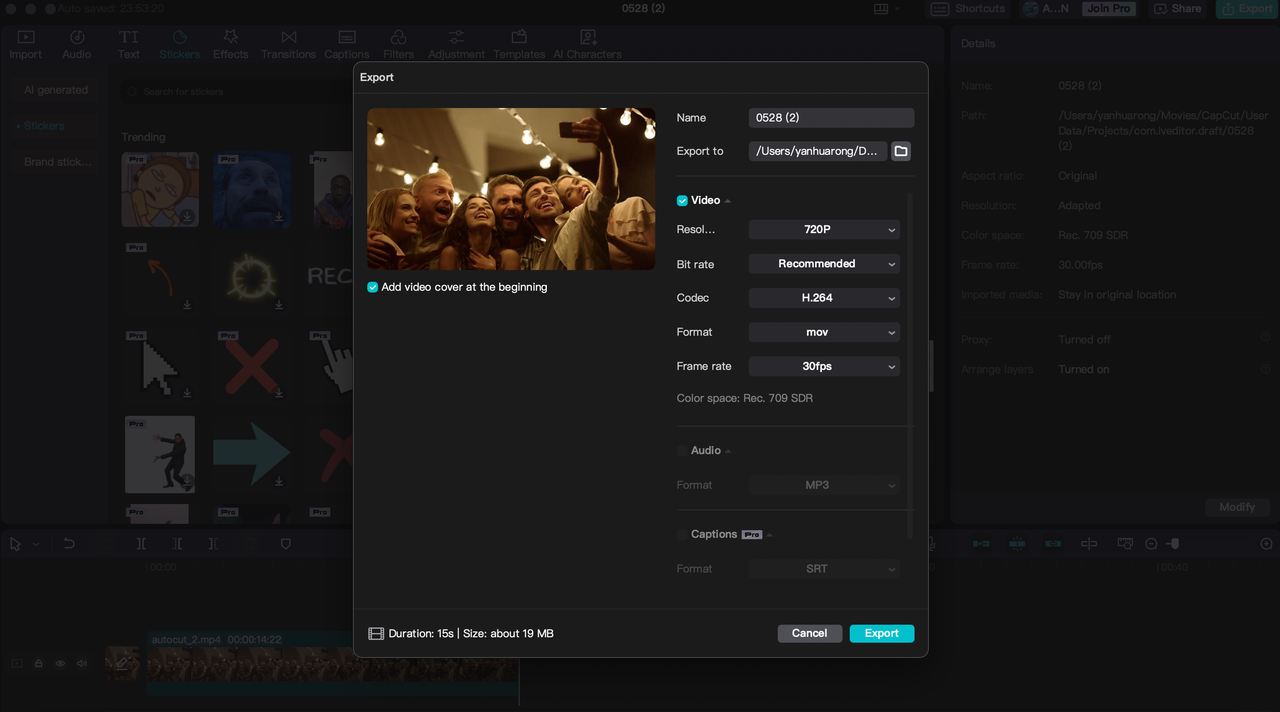Open the Templates panel in main window
The width and height of the screenshot is (1280, 712).
coord(519,45)
